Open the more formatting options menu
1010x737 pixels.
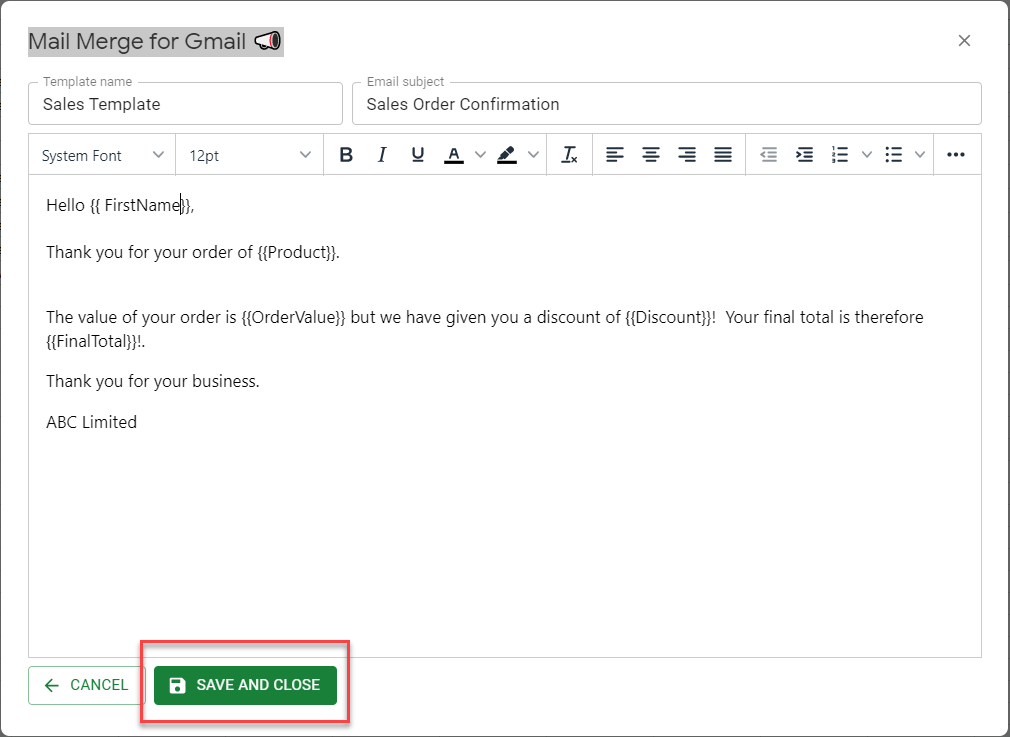(x=956, y=155)
